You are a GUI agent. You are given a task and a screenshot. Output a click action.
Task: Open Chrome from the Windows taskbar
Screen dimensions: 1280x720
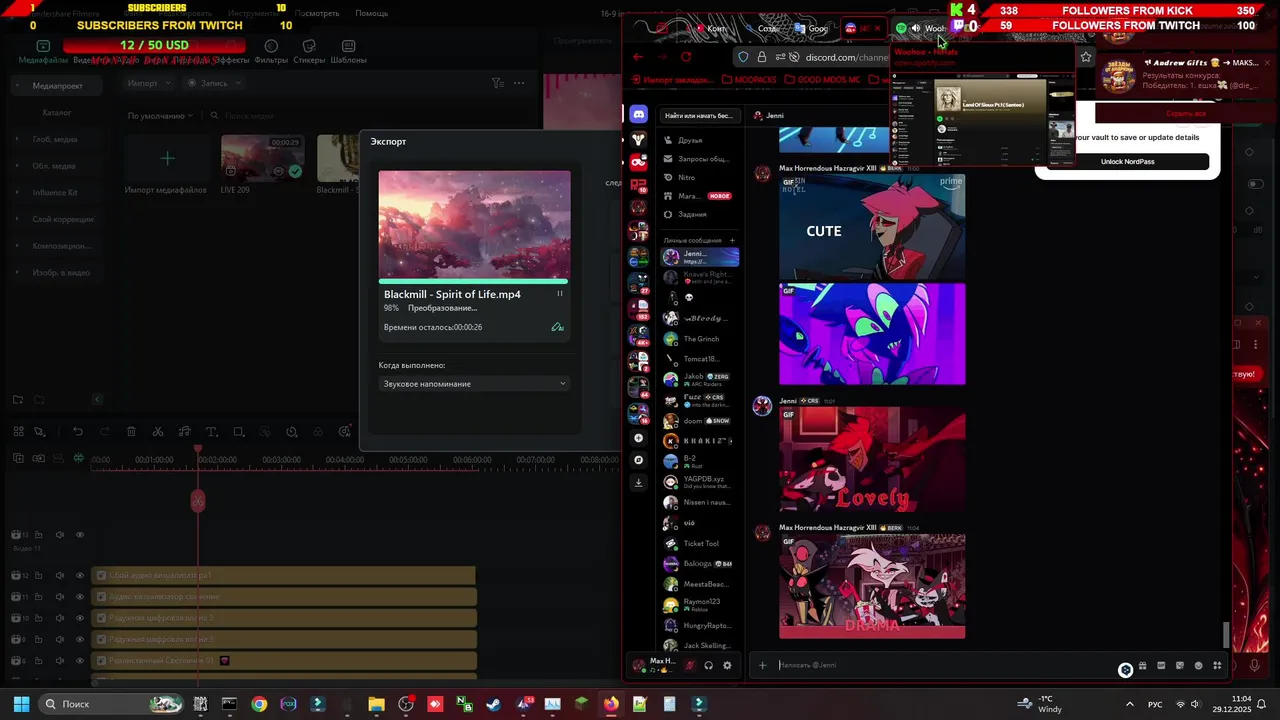pyautogui.click(x=259, y=704)
